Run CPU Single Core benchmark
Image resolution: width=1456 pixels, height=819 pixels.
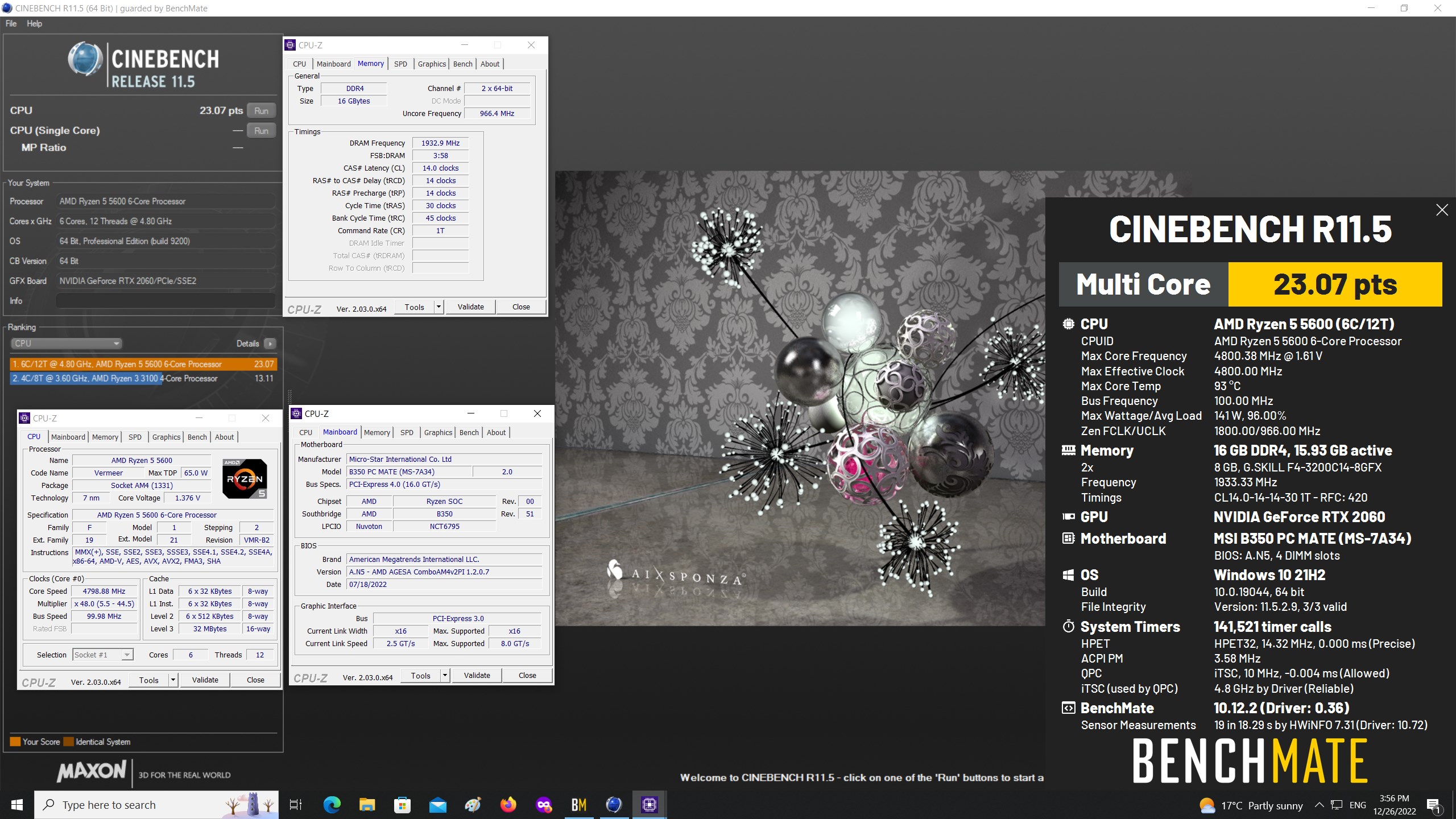(x=261, y=131)
